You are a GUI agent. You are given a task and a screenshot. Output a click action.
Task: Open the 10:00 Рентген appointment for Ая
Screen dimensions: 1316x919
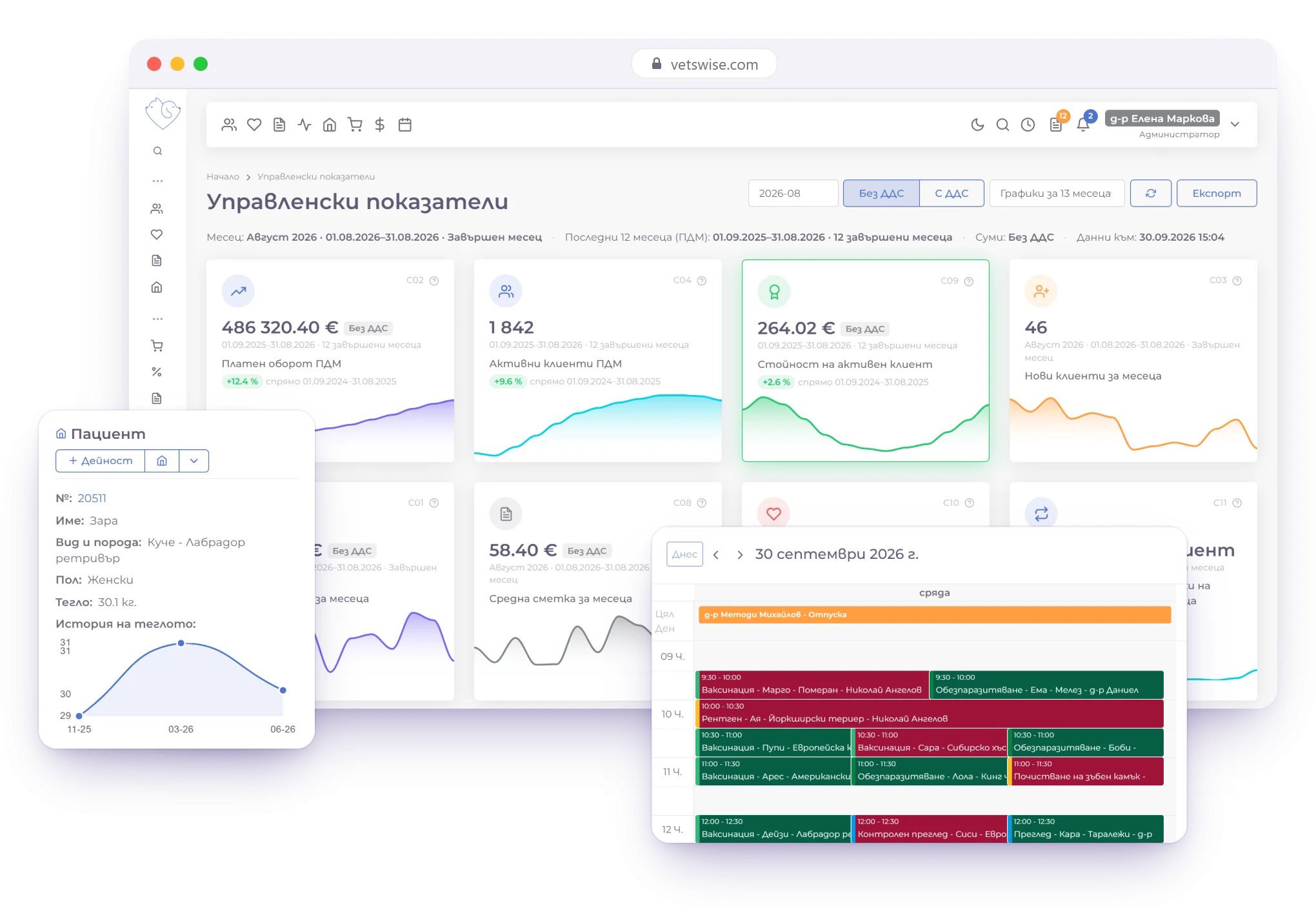point(931,713)
